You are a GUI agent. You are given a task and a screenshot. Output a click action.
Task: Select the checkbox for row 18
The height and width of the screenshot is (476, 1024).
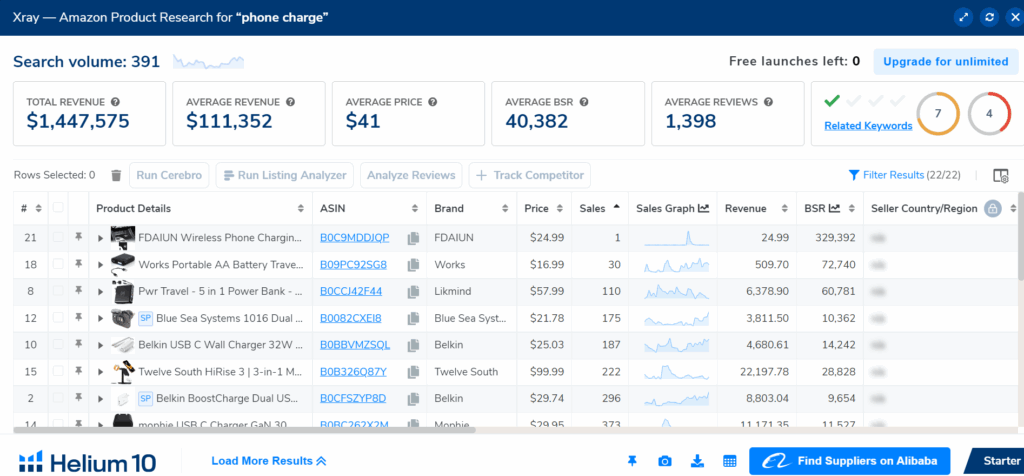[x=58, y=264]
